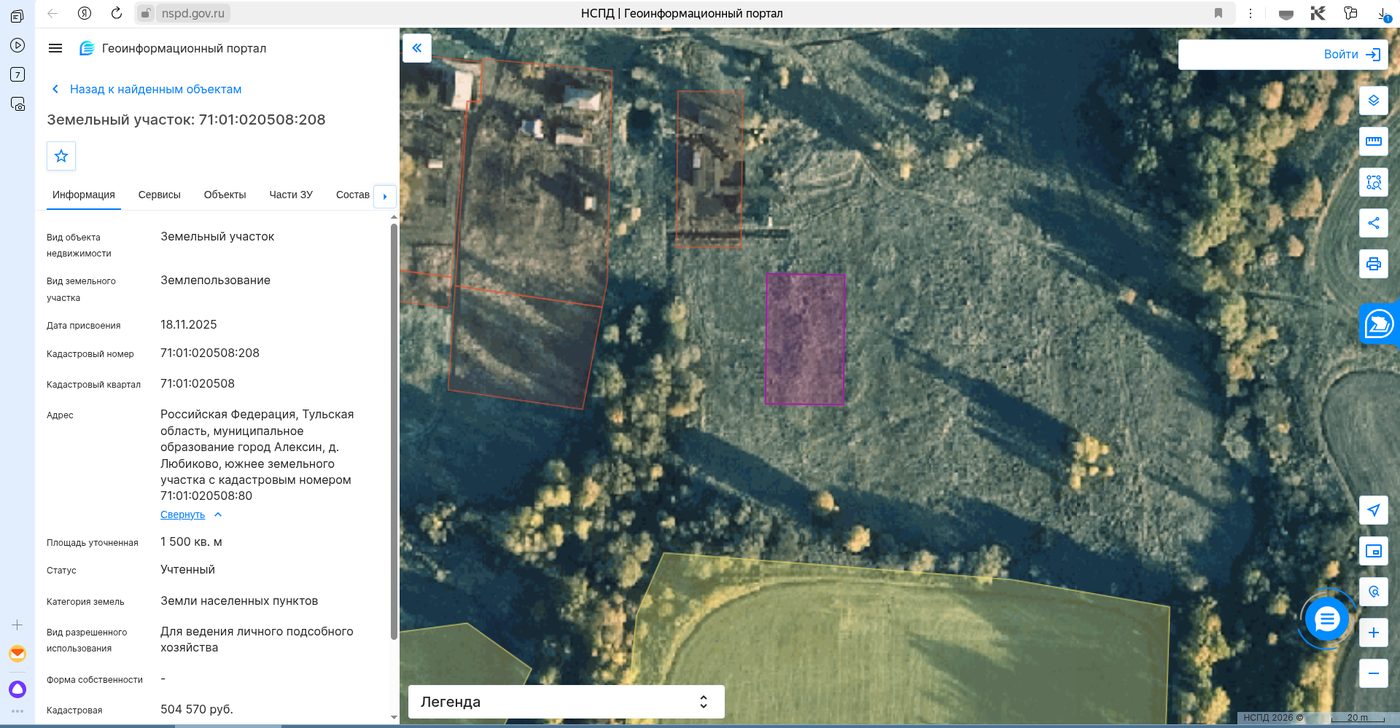Share the current map view
1400x728 pixels.
pyautogui.click(x=1374, y=223)
